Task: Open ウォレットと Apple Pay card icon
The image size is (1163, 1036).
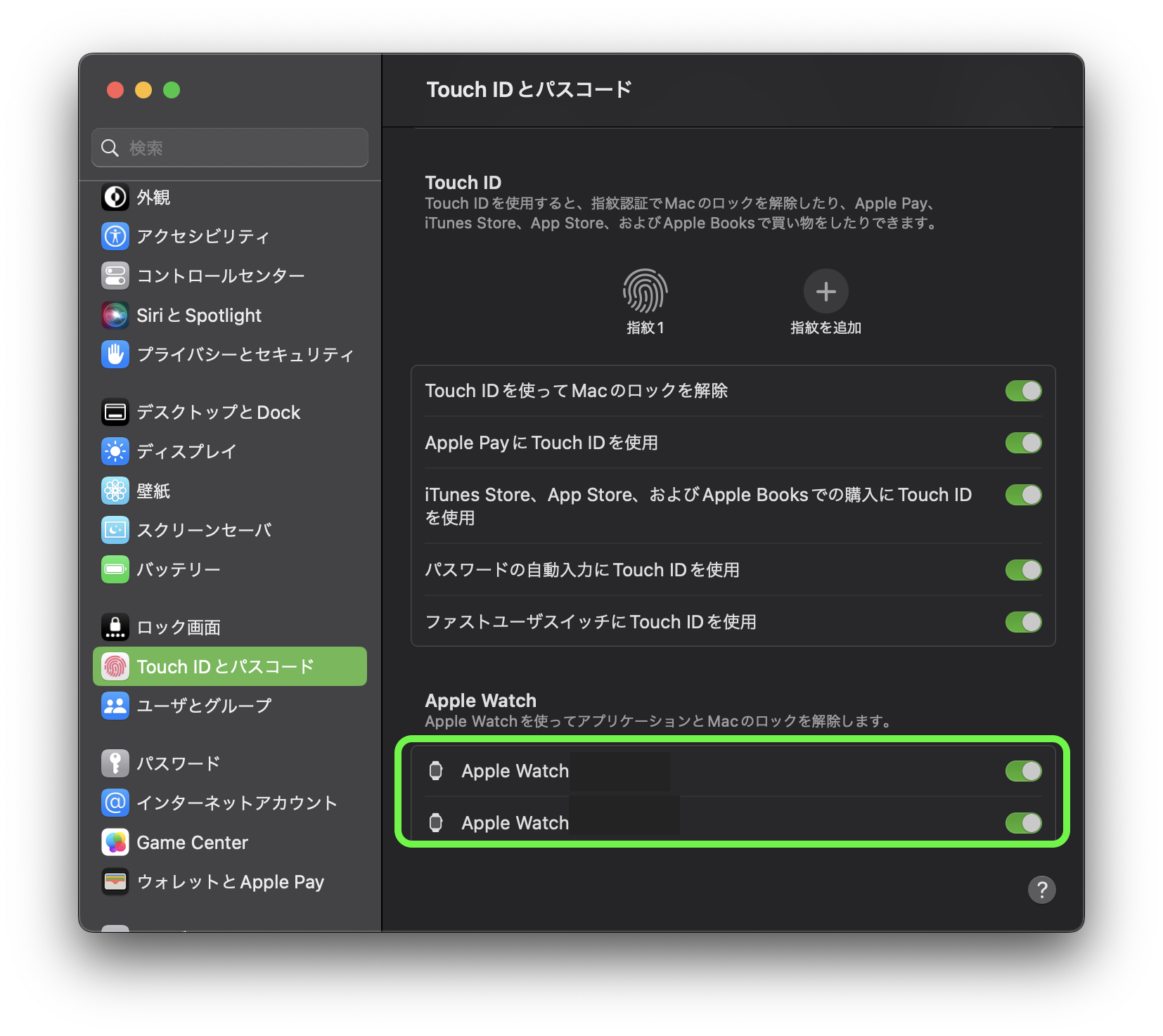Action: click(115, 881)
